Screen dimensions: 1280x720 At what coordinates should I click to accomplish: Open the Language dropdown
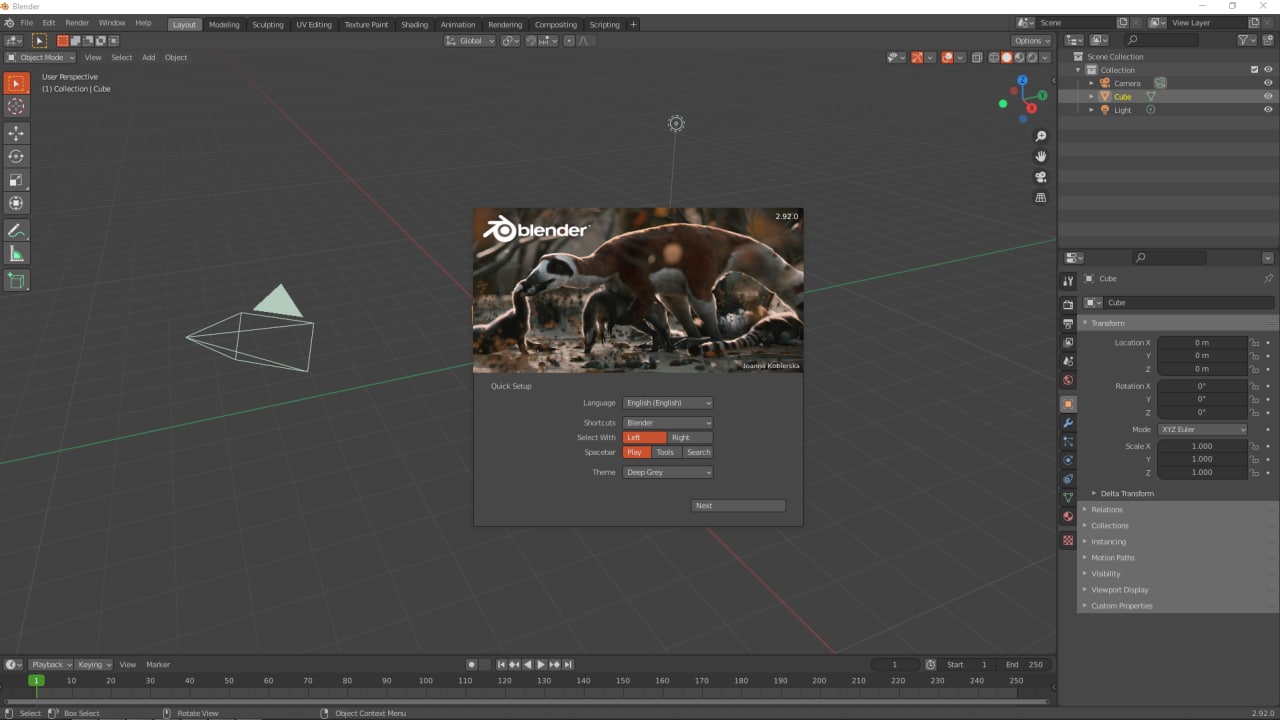click(x=668, y=403)
